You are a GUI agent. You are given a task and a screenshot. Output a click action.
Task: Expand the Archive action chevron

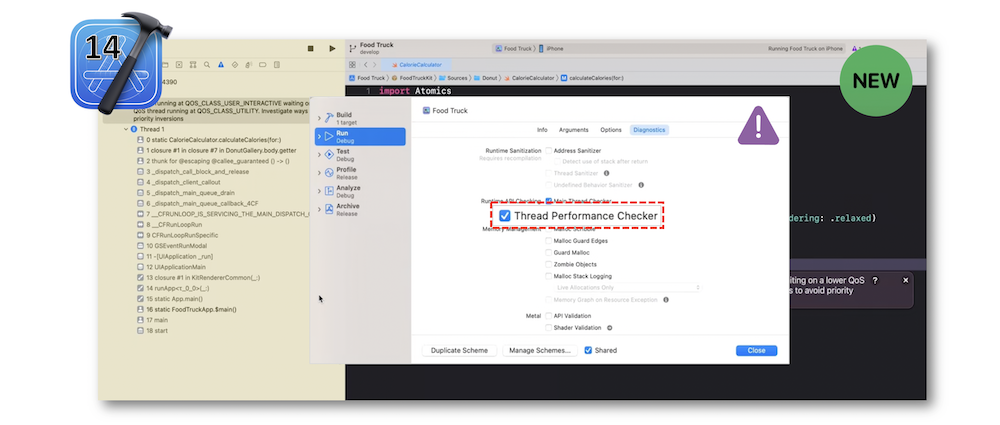320,209
